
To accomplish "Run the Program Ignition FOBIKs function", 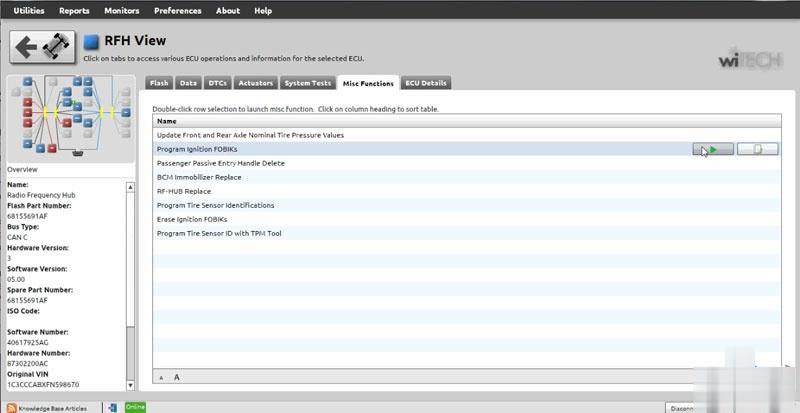I will pyautogui.click(x=713, y=149).
